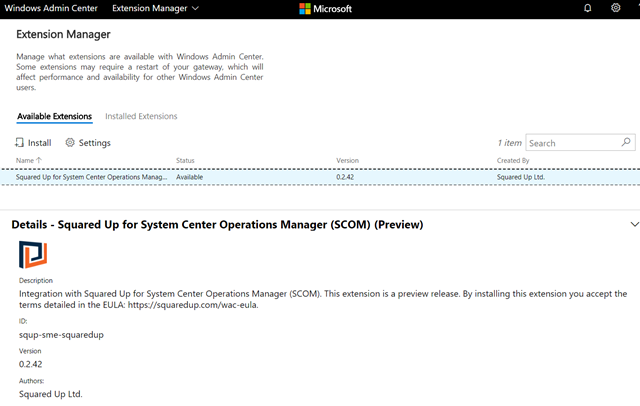Screen dimensions: 640x406
Task: Click the Created By column header
Action: [x=513, y=160]
